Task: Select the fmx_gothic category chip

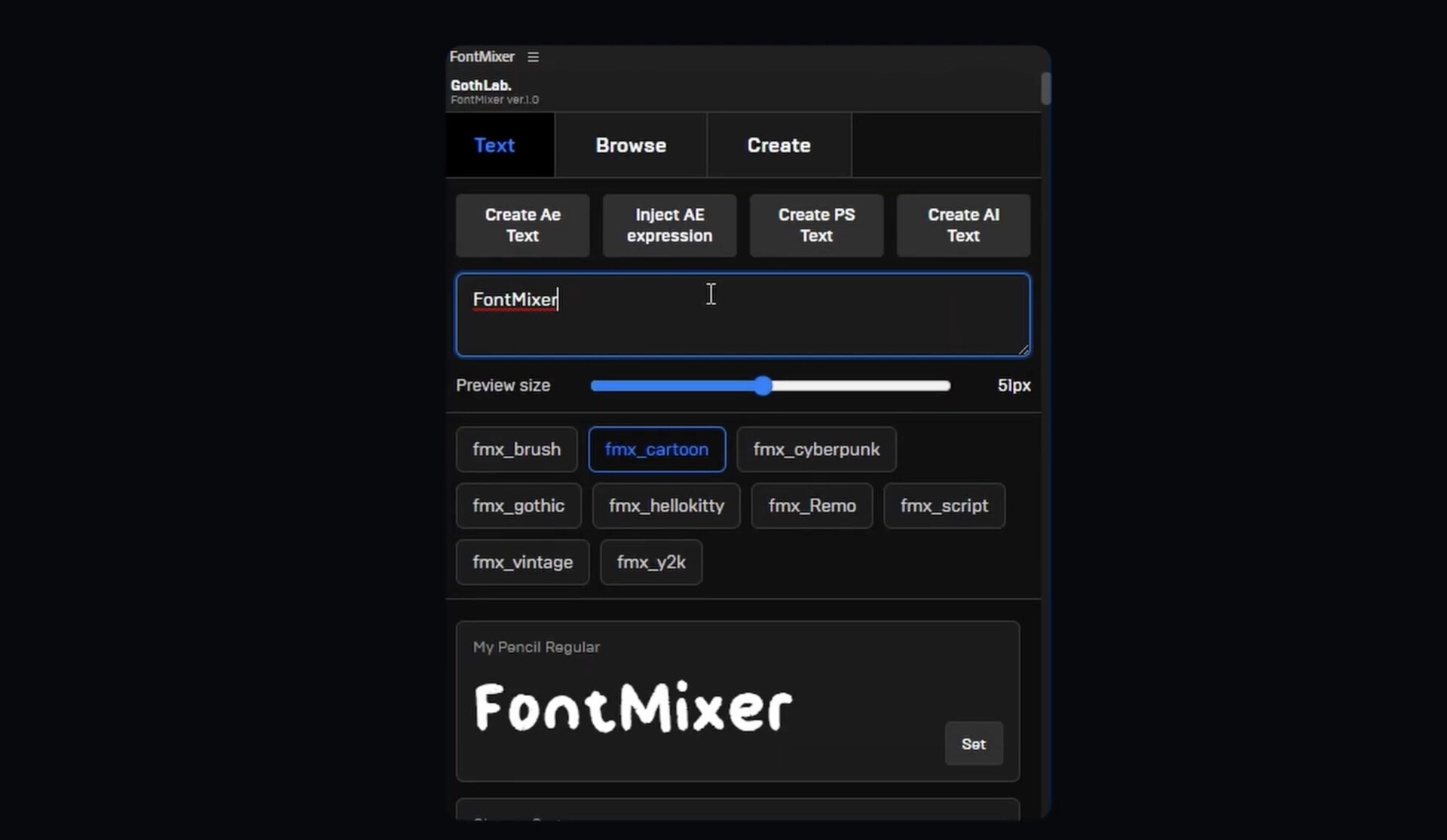Action: (518, 506)
